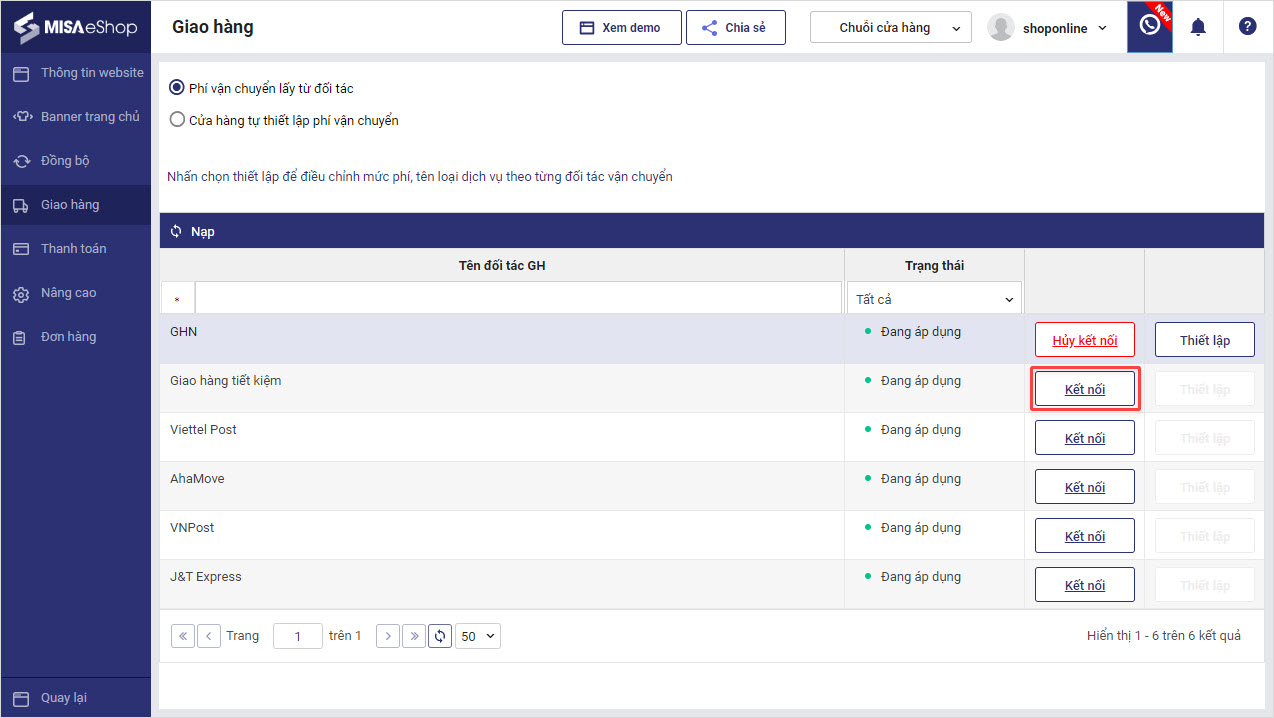This screenshot has height=718, width=1274.
Task: Click the next page arrow icon
Action: (x=388, y=636)
